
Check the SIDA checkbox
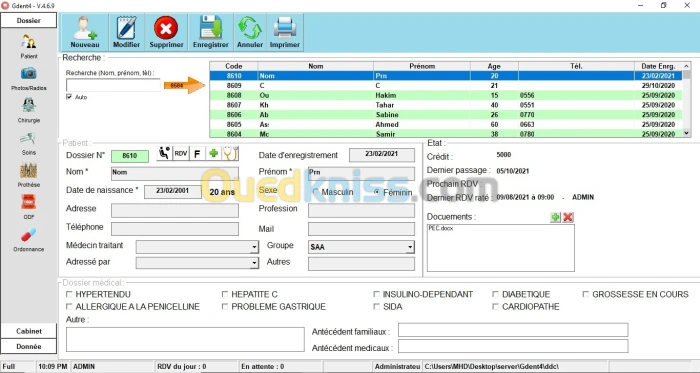tap(377, 307)
